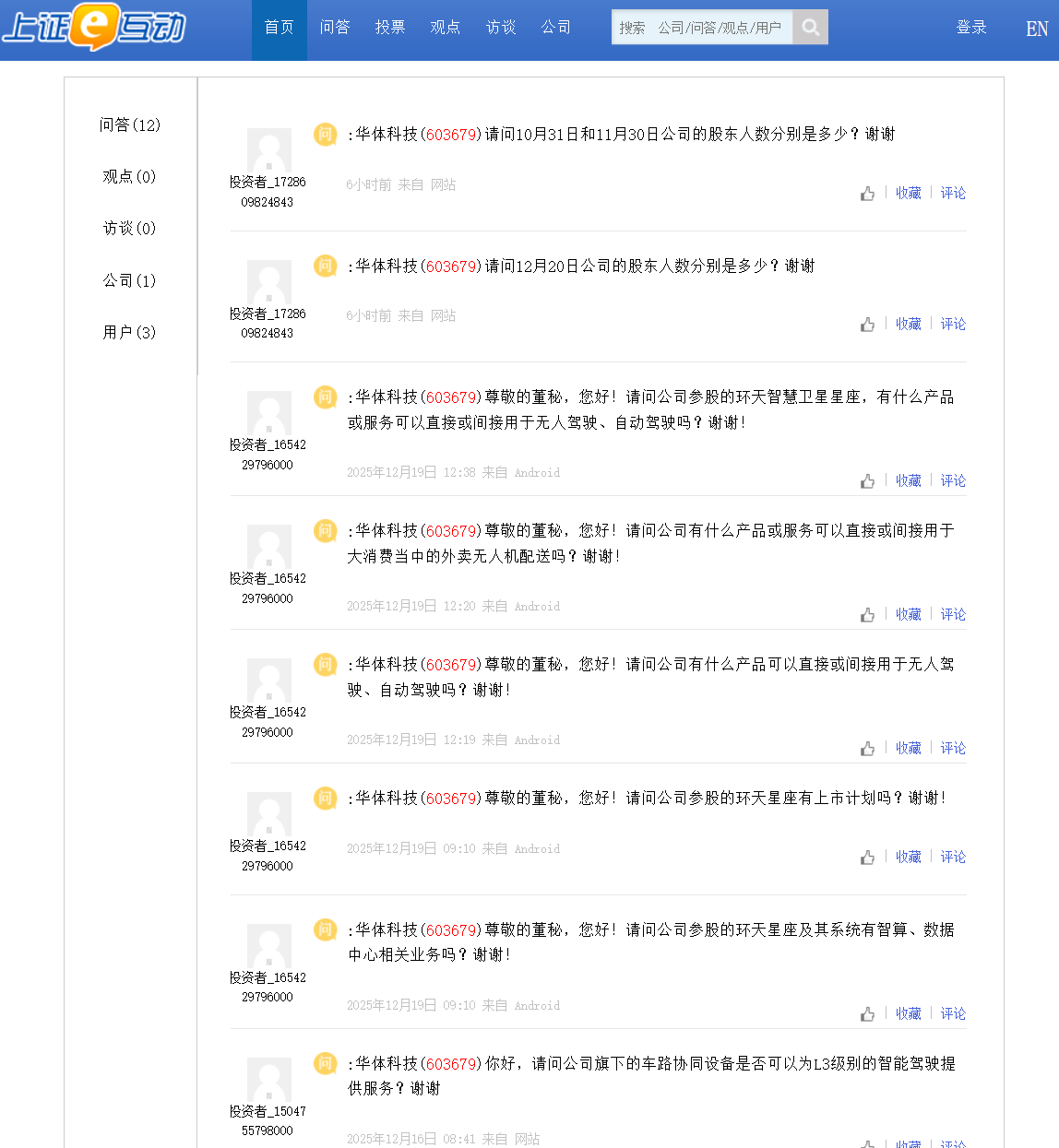This screenshot has height=1148, width=1059.
Task: Like the 环天智慧卫星星座 question
Action: [x=867, y=481]
